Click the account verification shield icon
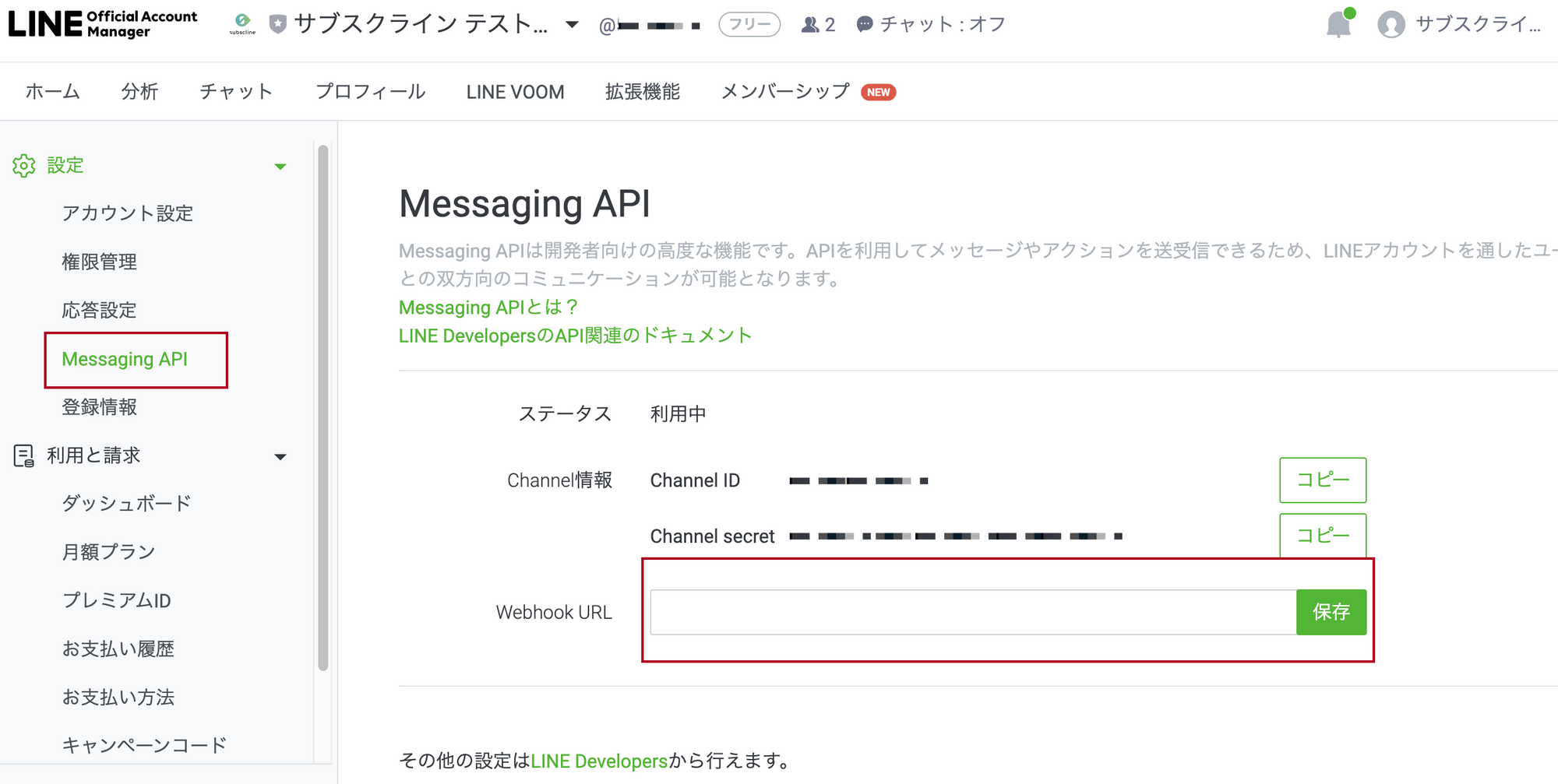Viewport: 1558px width, 784px height. [x=277, y=25]
